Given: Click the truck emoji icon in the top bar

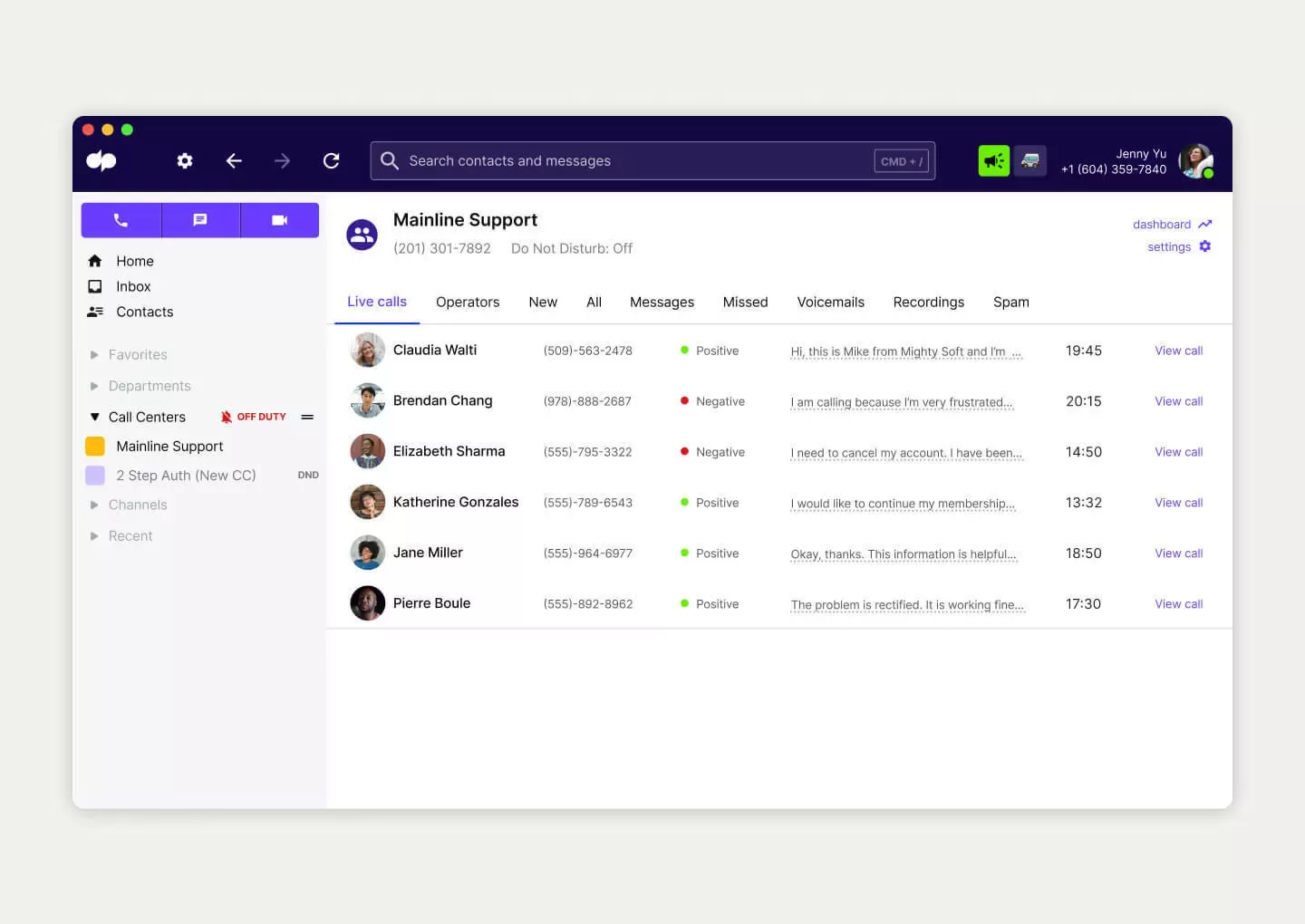Looking at the screenshot, I should 1030,160.
